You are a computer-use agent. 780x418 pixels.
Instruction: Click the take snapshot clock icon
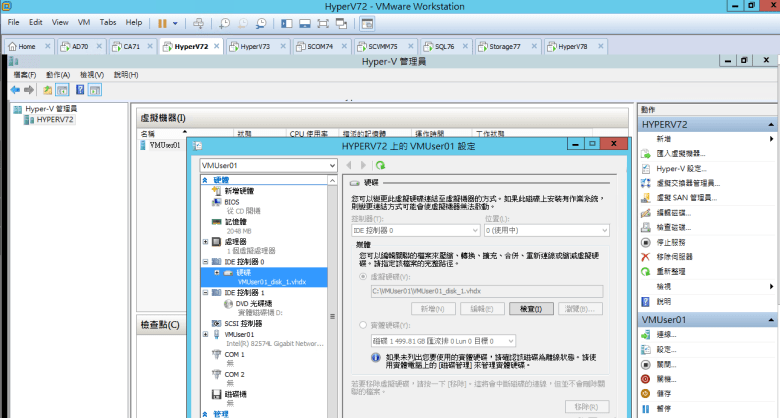pyautogui.click(x=225, y=21)
